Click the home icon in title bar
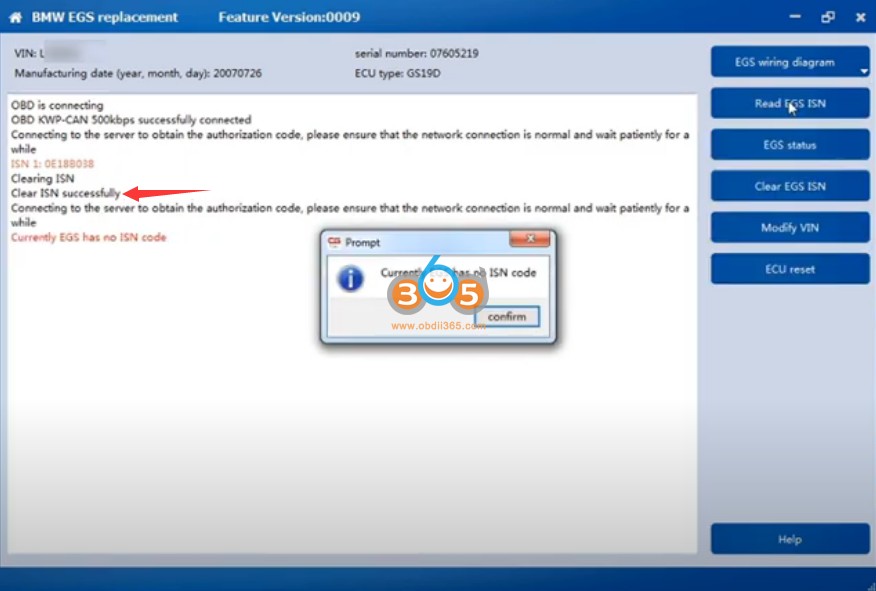 tap(16, 17)
